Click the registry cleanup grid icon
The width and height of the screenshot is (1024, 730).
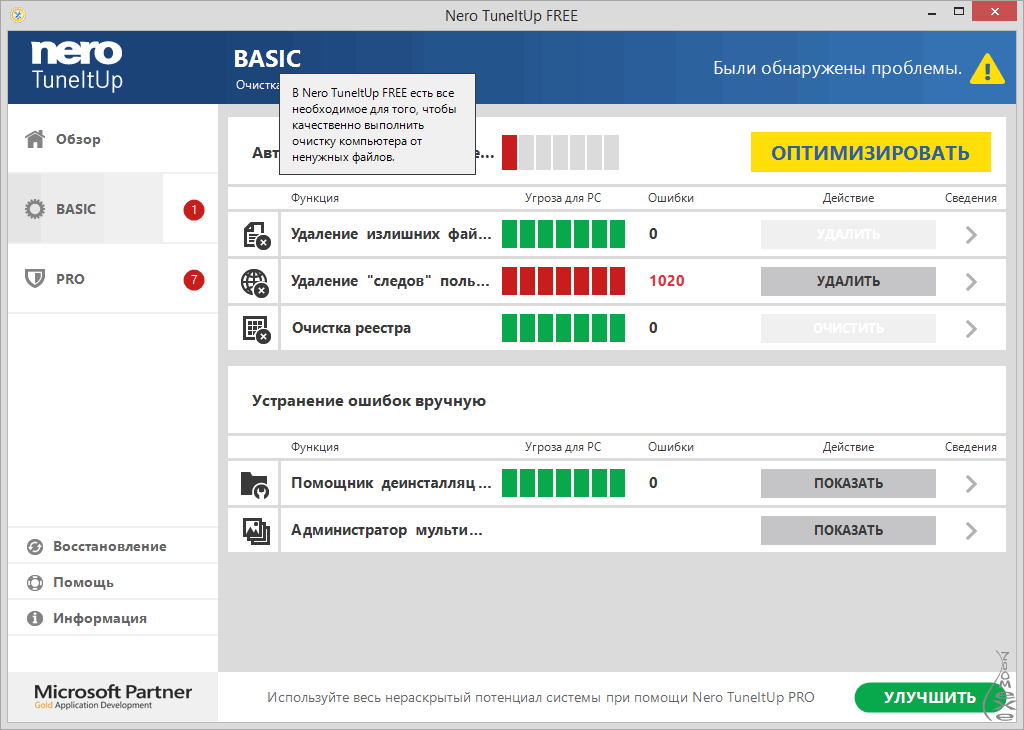(x=257, y=329)
